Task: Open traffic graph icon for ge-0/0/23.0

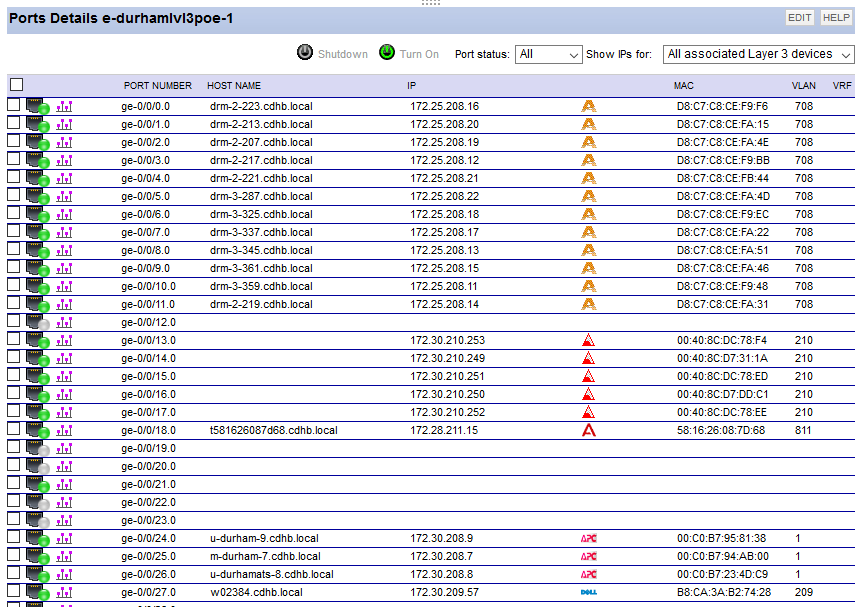Action: coord(64,521)
